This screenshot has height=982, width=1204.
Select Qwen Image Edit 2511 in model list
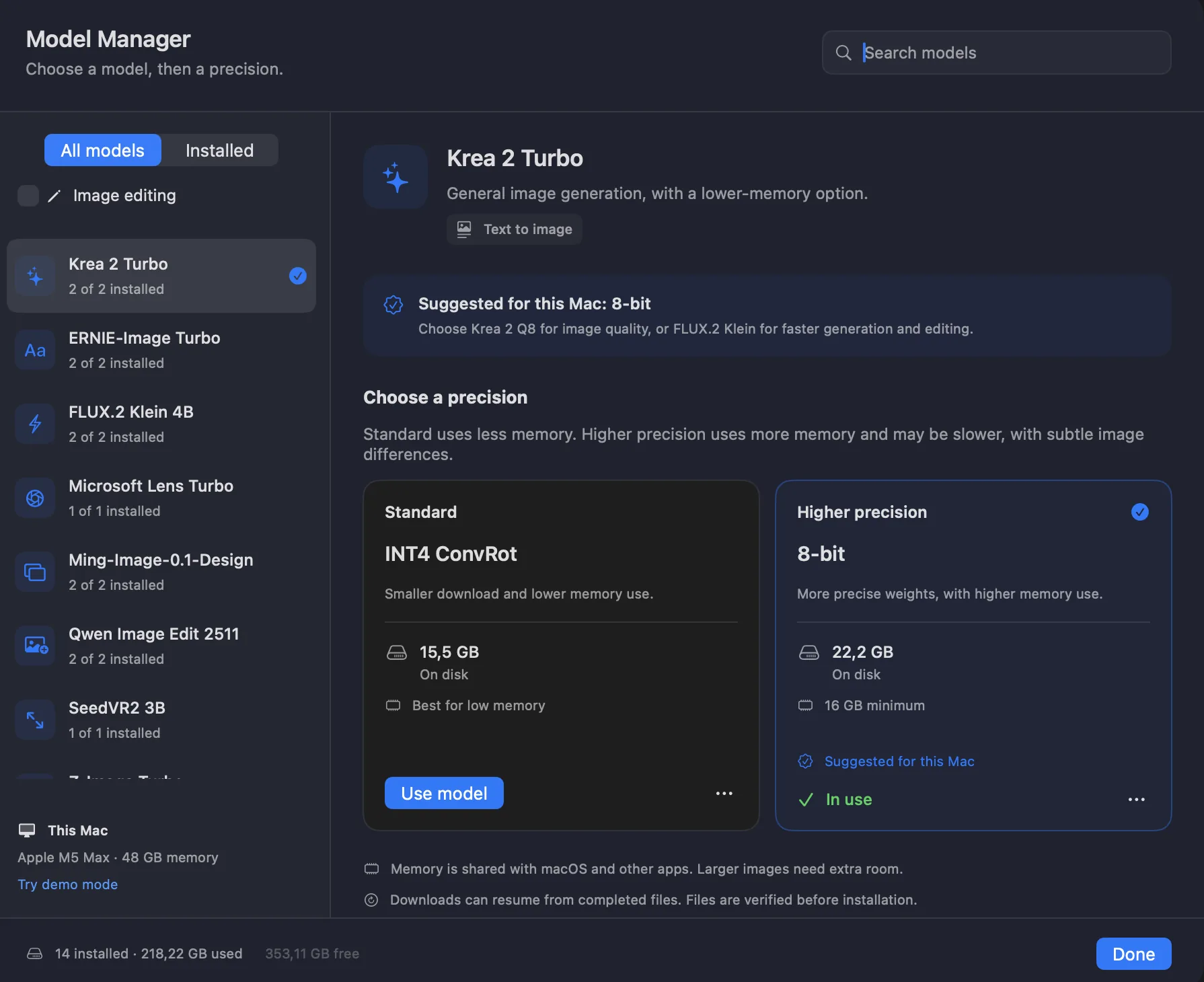pyautogui.click(x=161, y=646)
